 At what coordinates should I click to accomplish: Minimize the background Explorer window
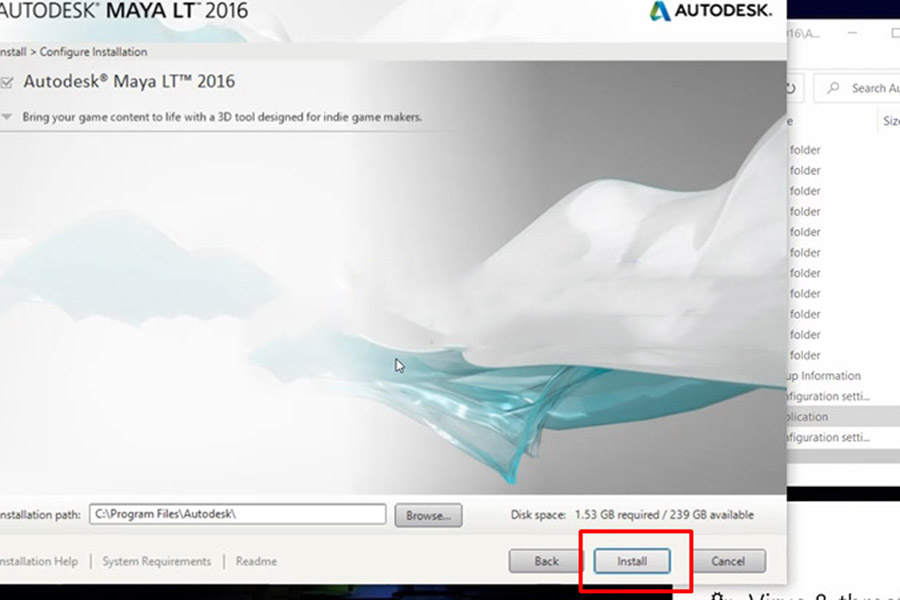(x=852, y=33)
